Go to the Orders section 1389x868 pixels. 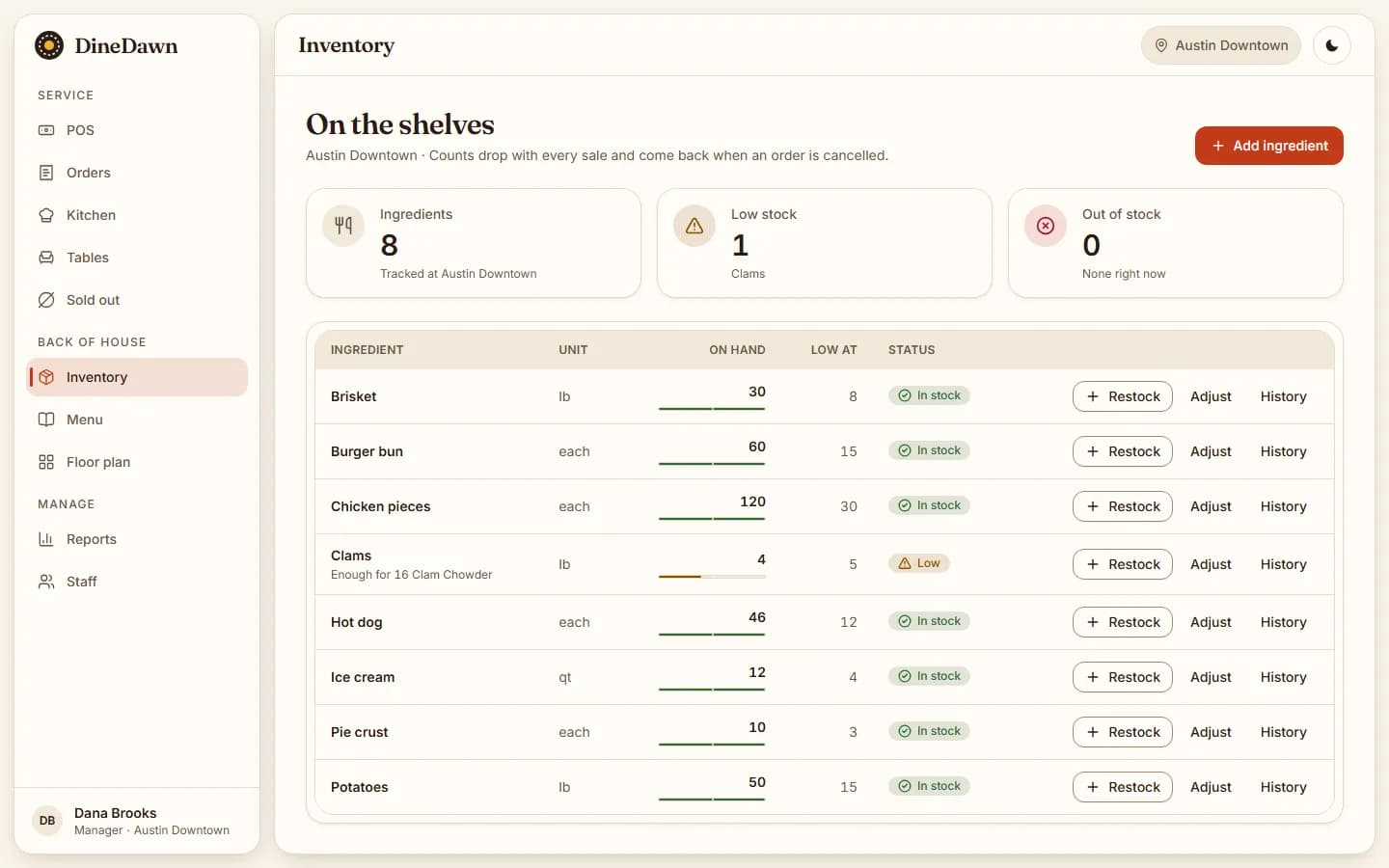coord(137,173)
